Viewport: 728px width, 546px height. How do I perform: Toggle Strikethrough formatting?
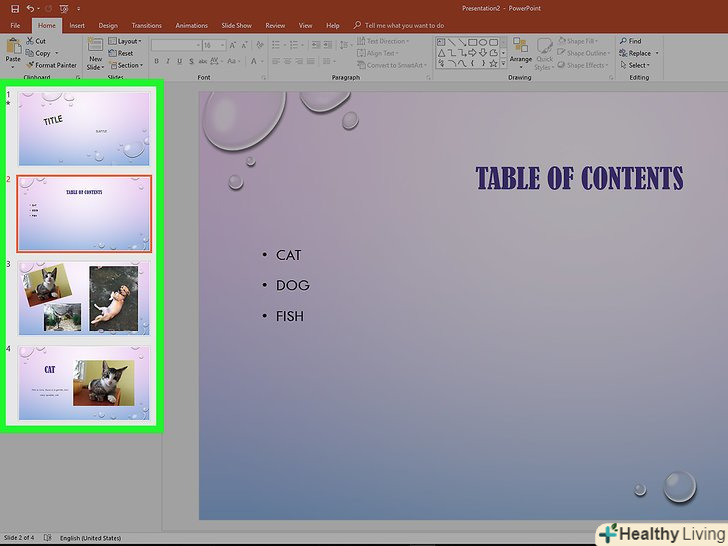(203, 61)
